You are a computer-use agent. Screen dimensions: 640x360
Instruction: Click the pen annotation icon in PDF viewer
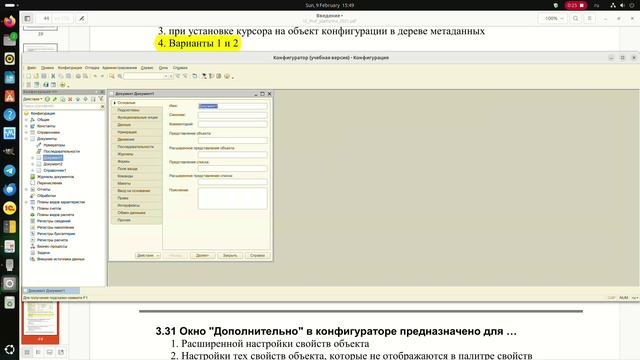(82, 18)
